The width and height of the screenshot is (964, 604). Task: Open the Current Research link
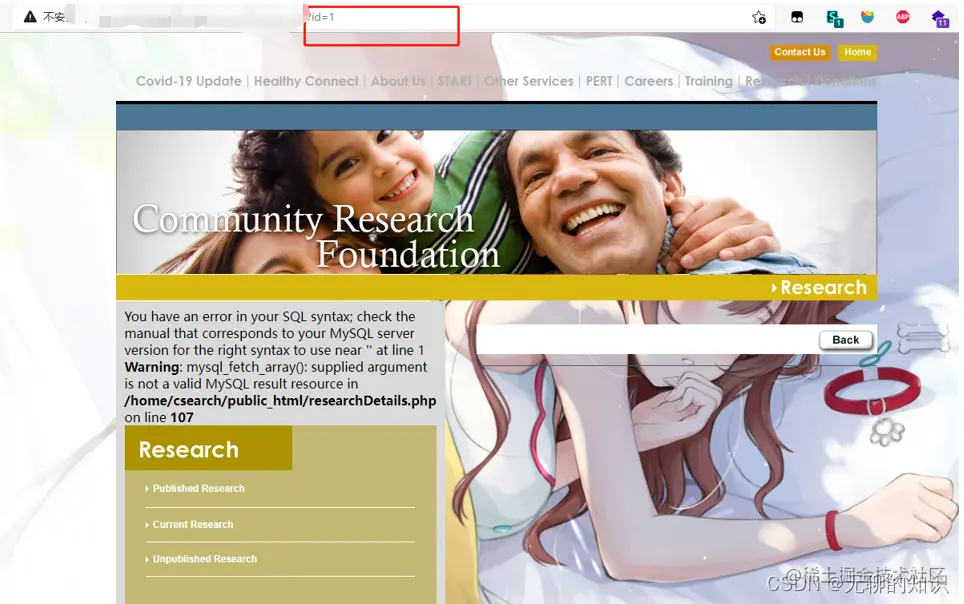[193, 525]
